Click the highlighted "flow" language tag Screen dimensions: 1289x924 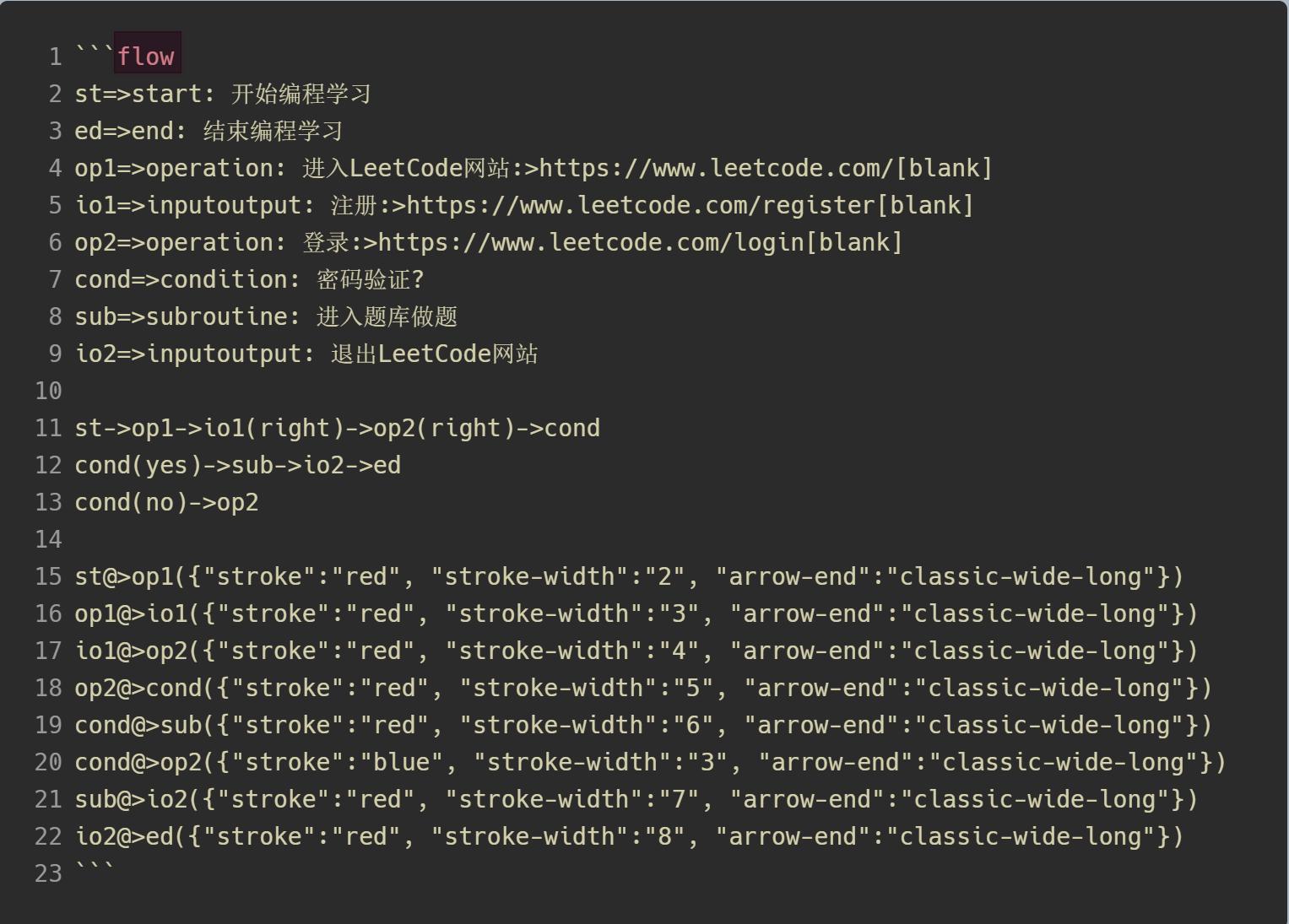coord(146,57)
